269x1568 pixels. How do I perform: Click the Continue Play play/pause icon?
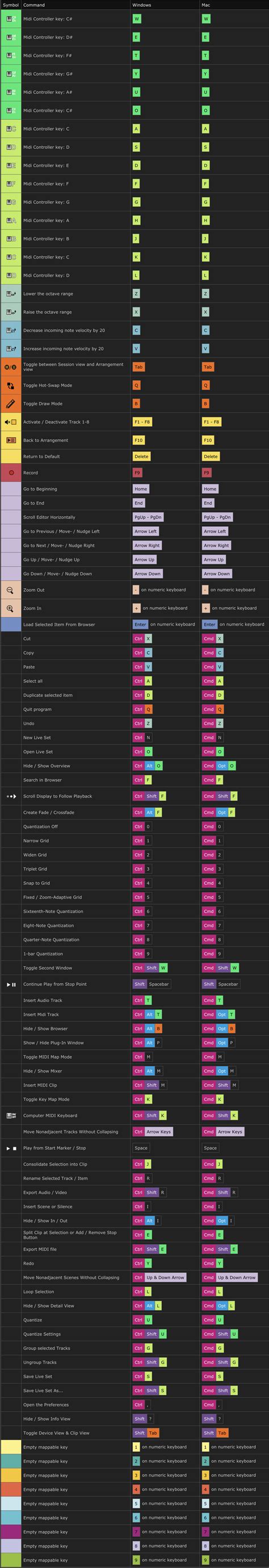pos(11,984)
